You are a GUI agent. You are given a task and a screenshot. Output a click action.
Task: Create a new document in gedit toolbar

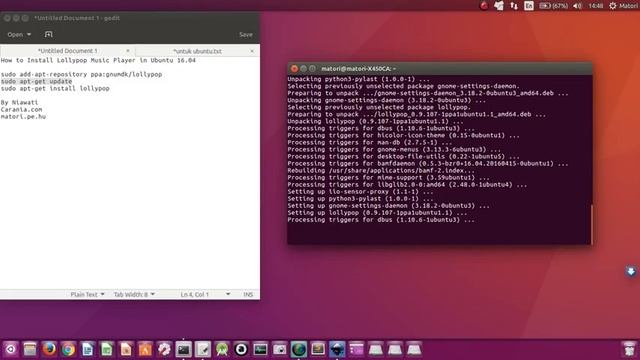point(49,34)
